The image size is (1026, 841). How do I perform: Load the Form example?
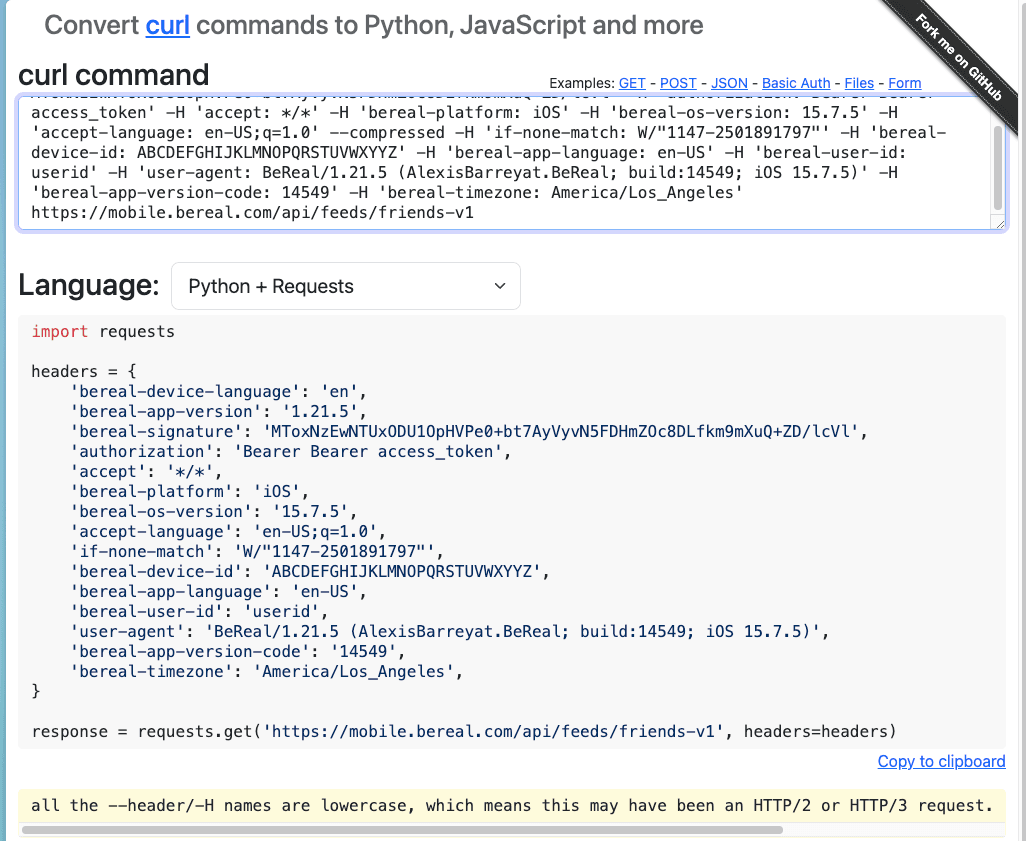[x=904, y=83]
